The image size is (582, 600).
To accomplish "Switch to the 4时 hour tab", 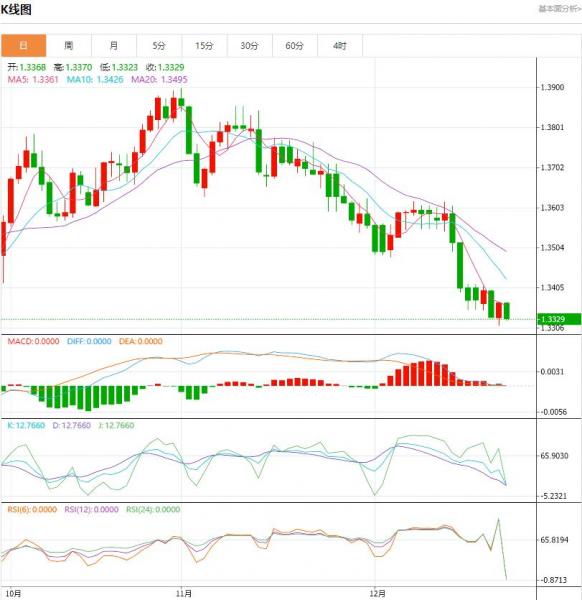I will click(x=339, y=46).
